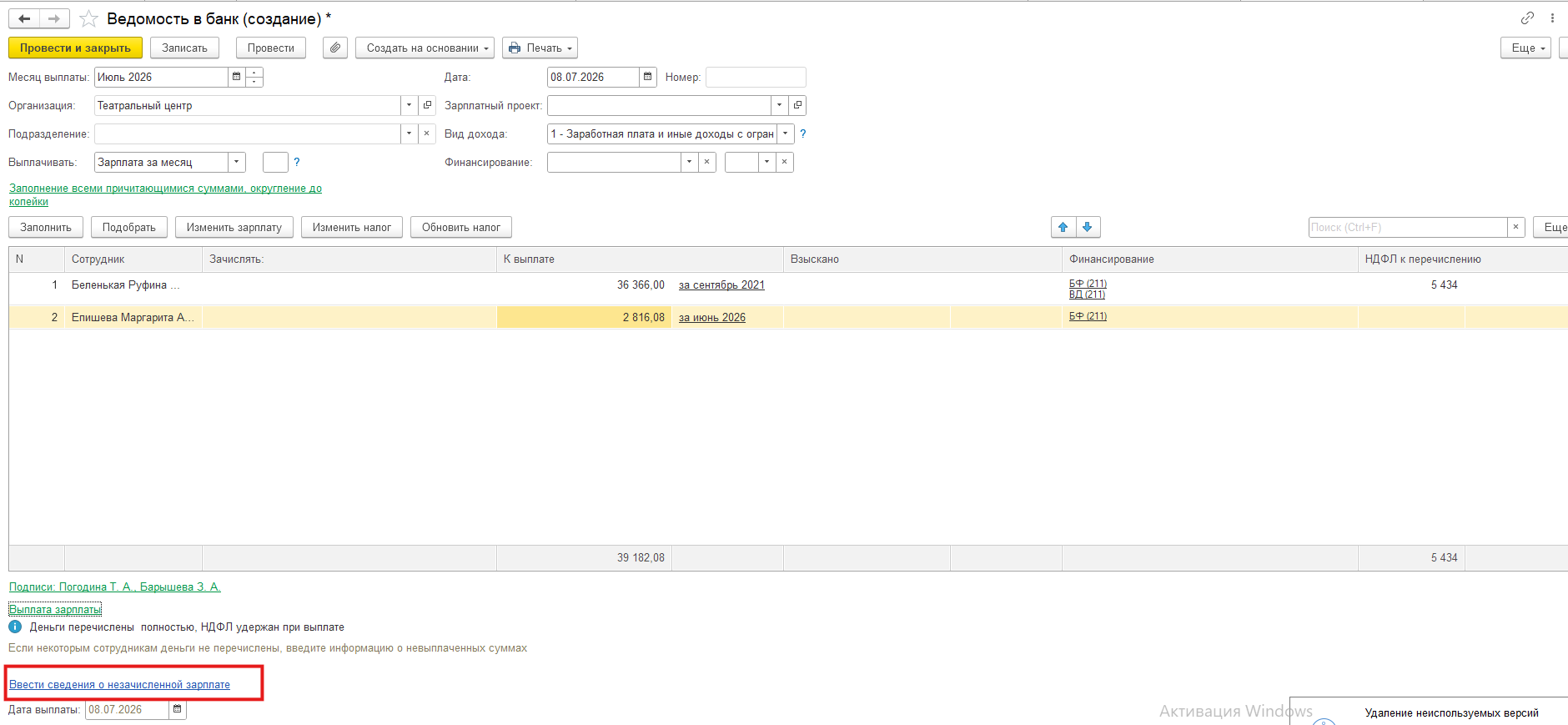The image size is (1568, 725).
Task: Focus the Номер input field
Action: coord(756,77)
